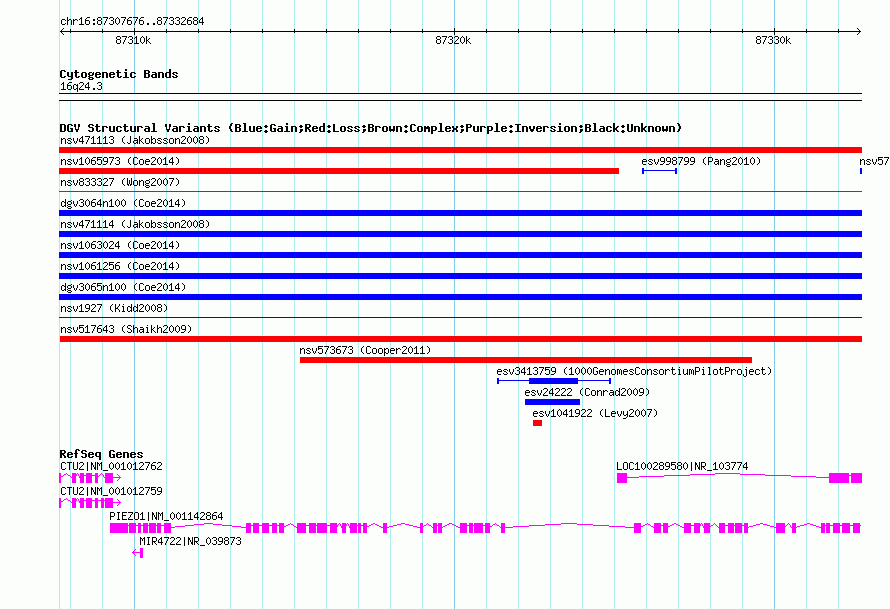Image resolution: width=890 pixels, height=609 pixels.
Task: Click the dgv3065n100 (Coe2014) blue bar
Action: click(x=460, y=297)
